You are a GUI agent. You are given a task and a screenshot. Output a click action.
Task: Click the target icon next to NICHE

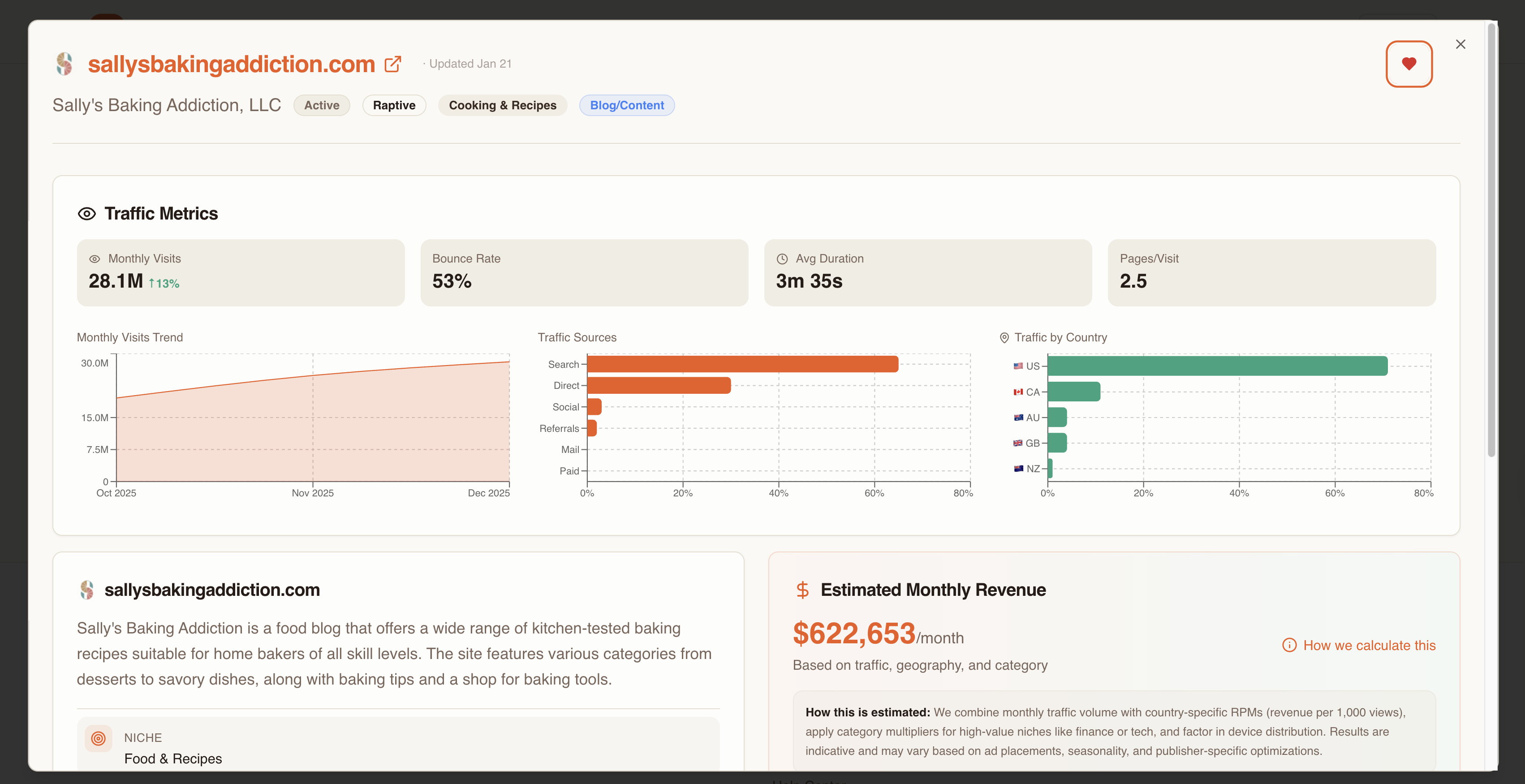coord(98,738)
